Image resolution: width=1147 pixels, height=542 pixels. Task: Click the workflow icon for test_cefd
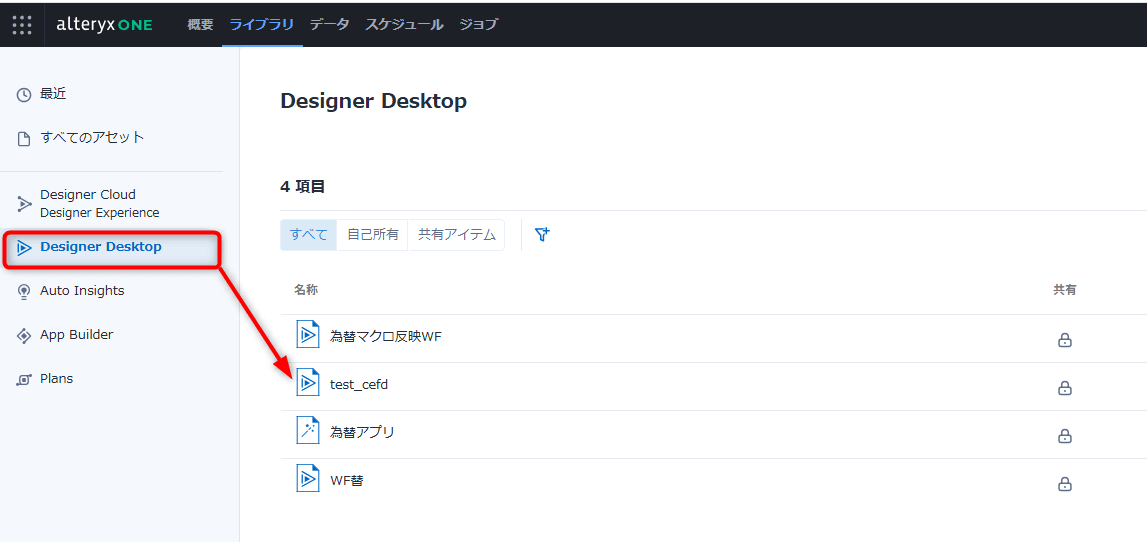(308, 383)
